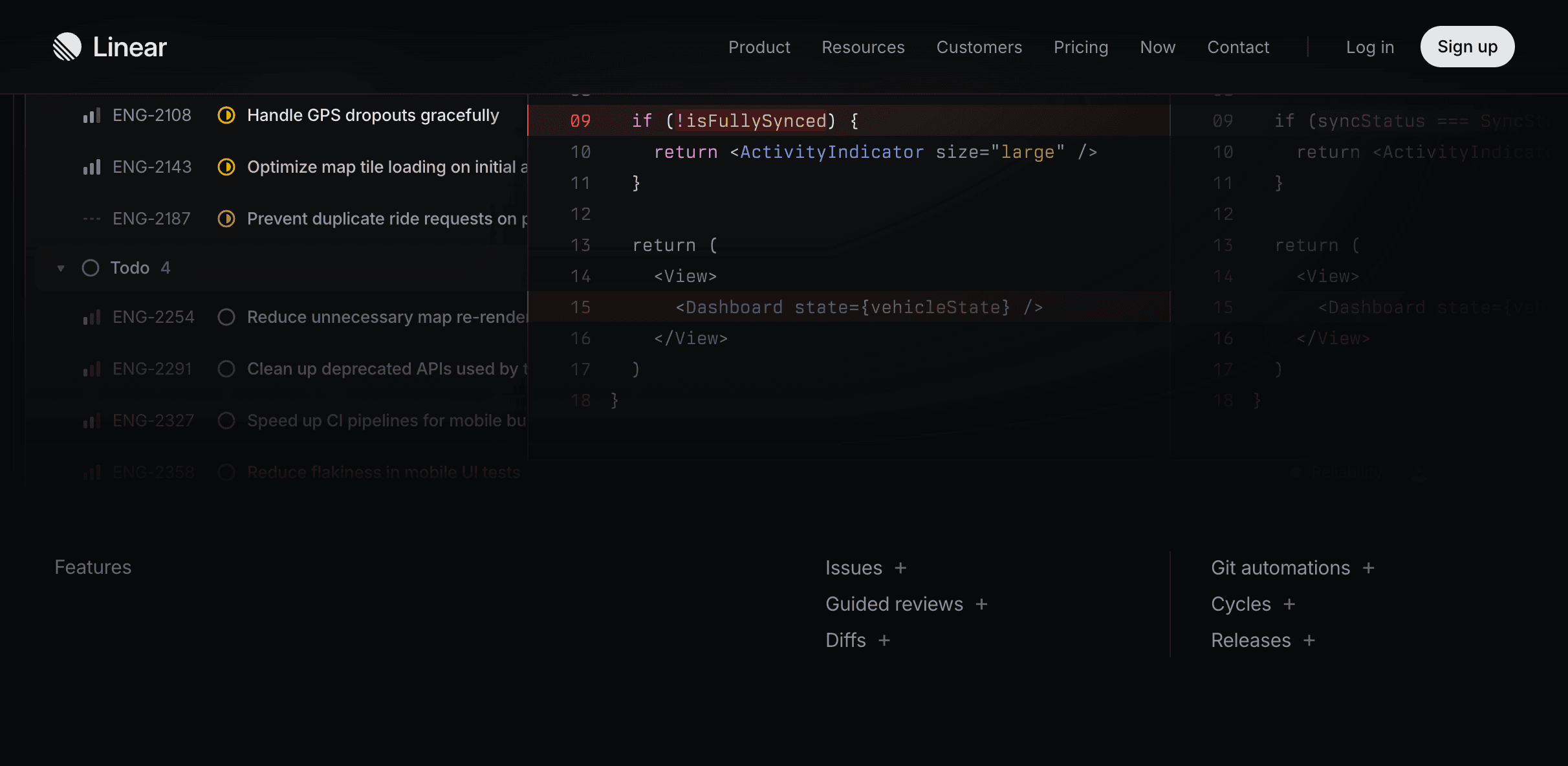Open the Resources menu
Viewport: 1568px width, 766px height.
(863, 47)
